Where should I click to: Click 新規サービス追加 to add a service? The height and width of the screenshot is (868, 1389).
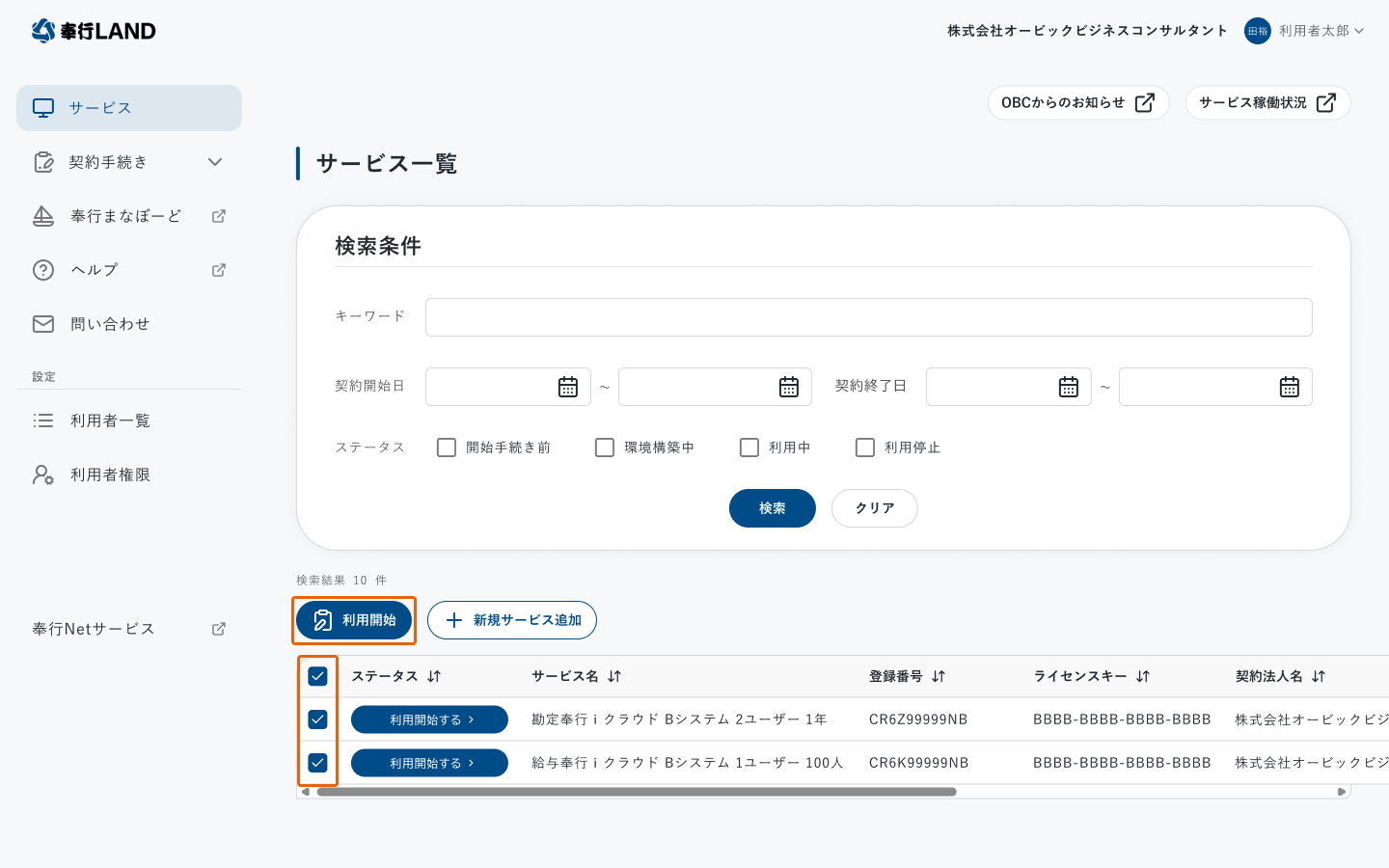coord(512,620)
